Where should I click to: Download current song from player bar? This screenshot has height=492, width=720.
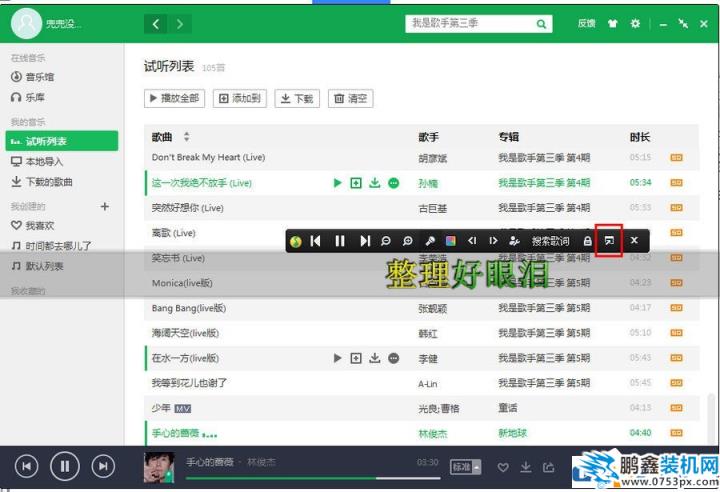(x=526, y=467)
